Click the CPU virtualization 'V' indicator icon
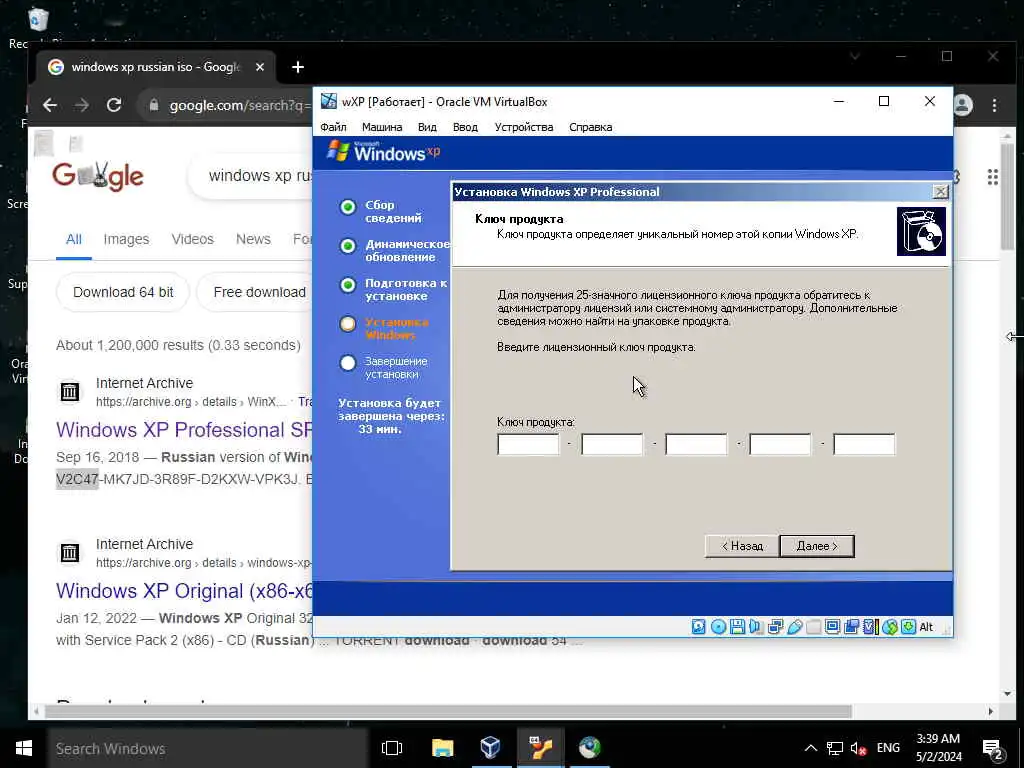 (870, 627)
